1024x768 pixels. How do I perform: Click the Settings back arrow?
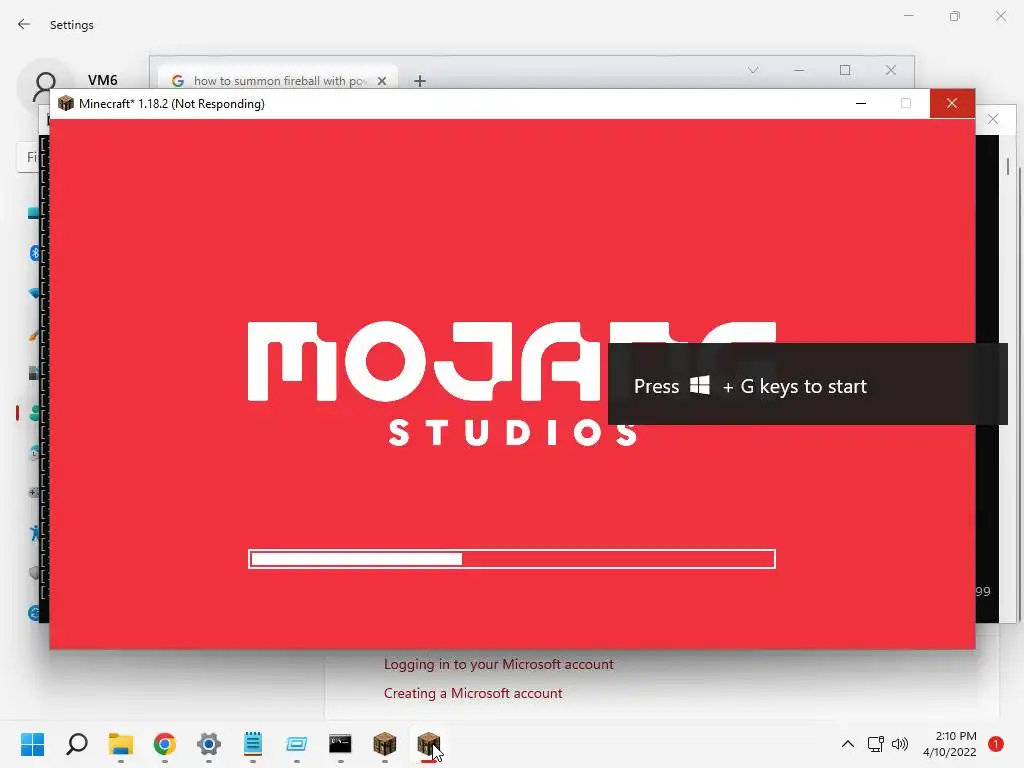[x=24, y=24]
